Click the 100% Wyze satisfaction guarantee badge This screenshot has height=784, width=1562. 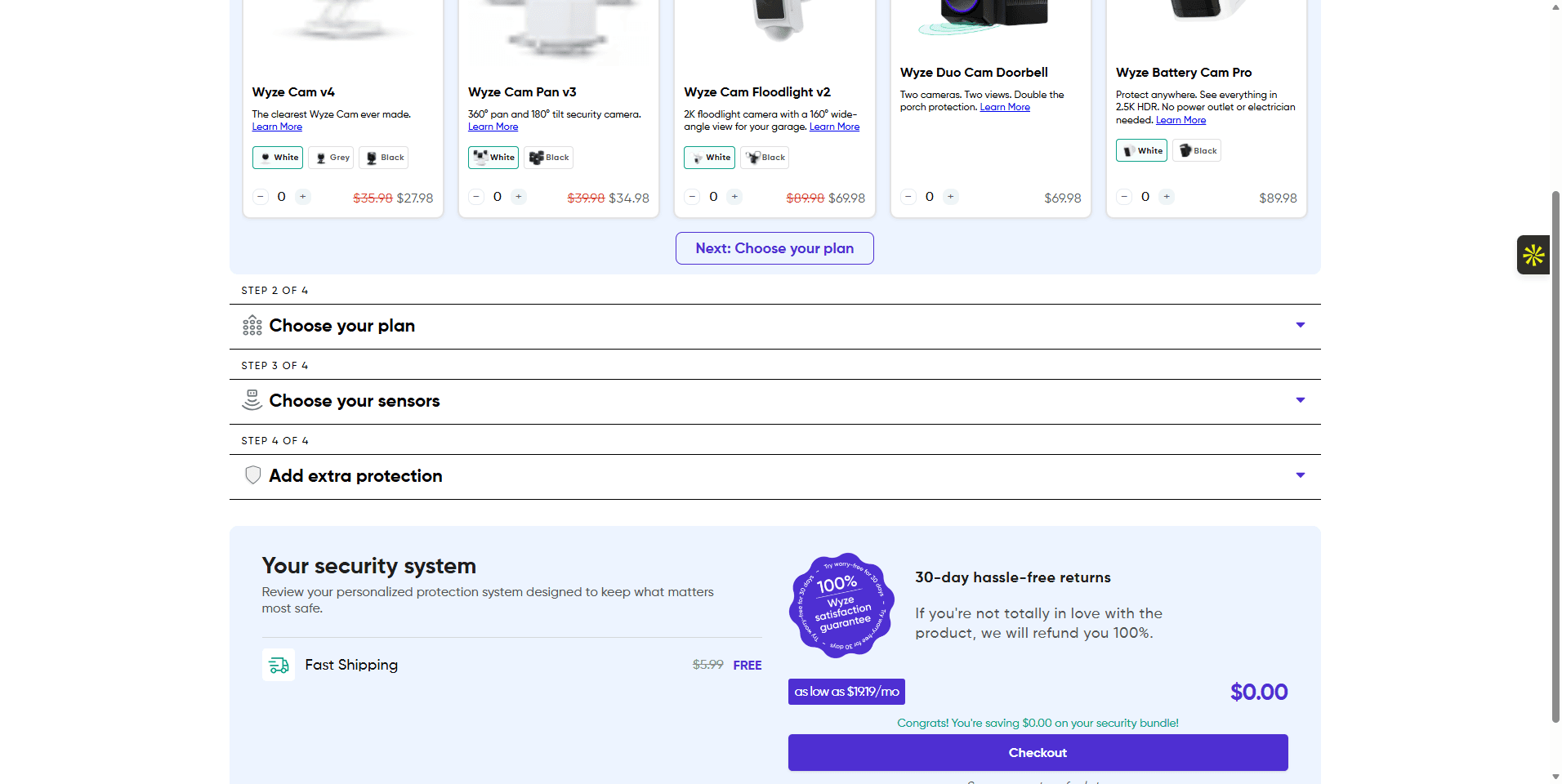point(841,606)
